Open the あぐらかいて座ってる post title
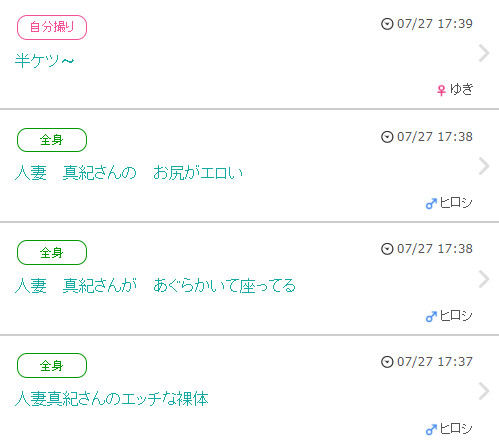This screenshot has height=447, width=499. coord(155,286)
